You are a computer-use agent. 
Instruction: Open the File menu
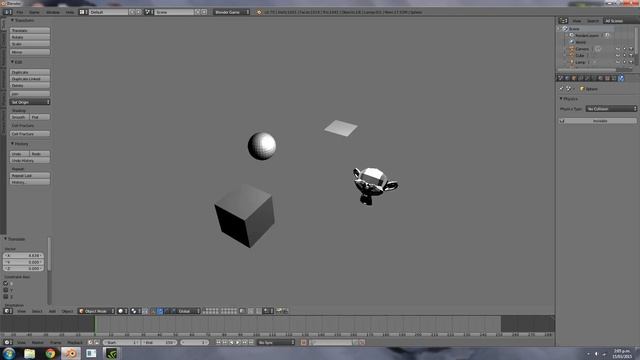tap(20, 12)
